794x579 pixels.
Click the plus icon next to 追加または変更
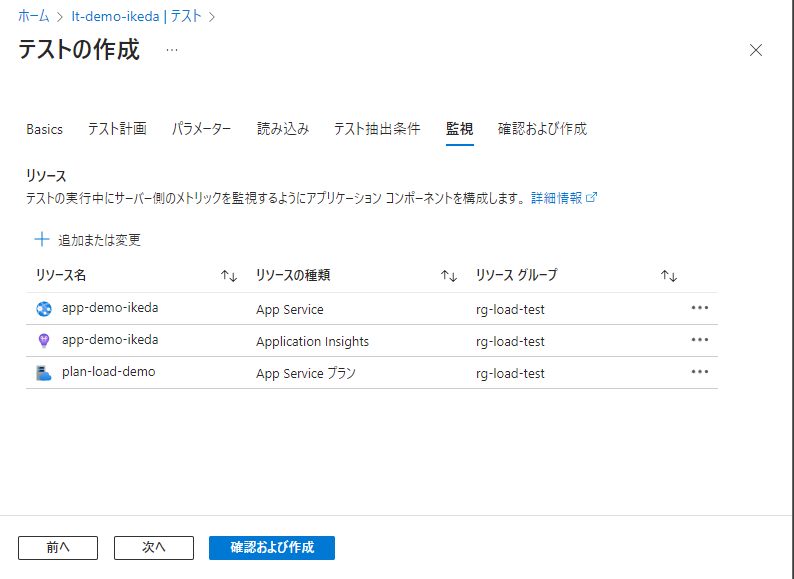point(42,239)
